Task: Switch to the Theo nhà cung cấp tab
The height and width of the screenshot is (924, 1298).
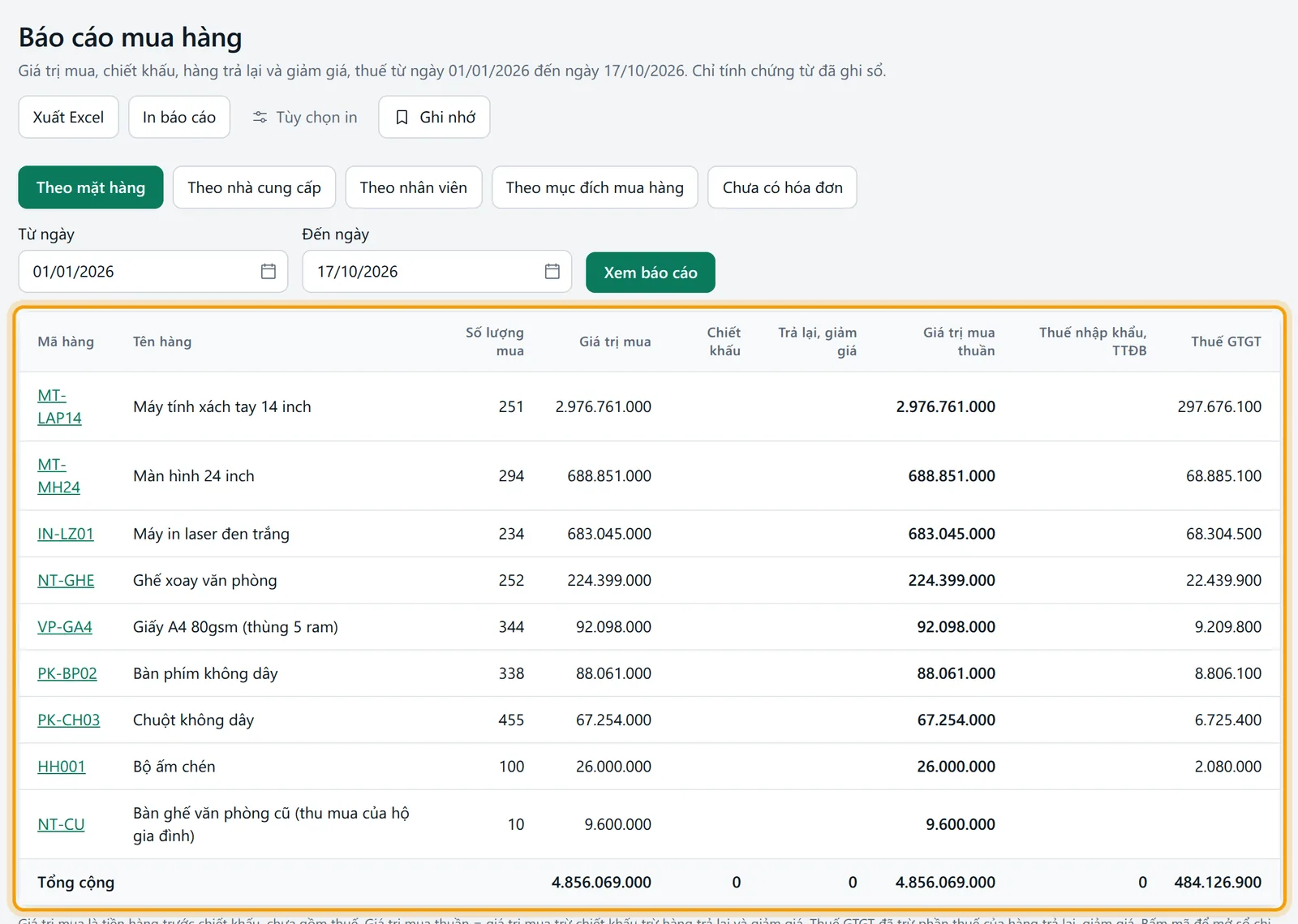Action: coord(255,187)
